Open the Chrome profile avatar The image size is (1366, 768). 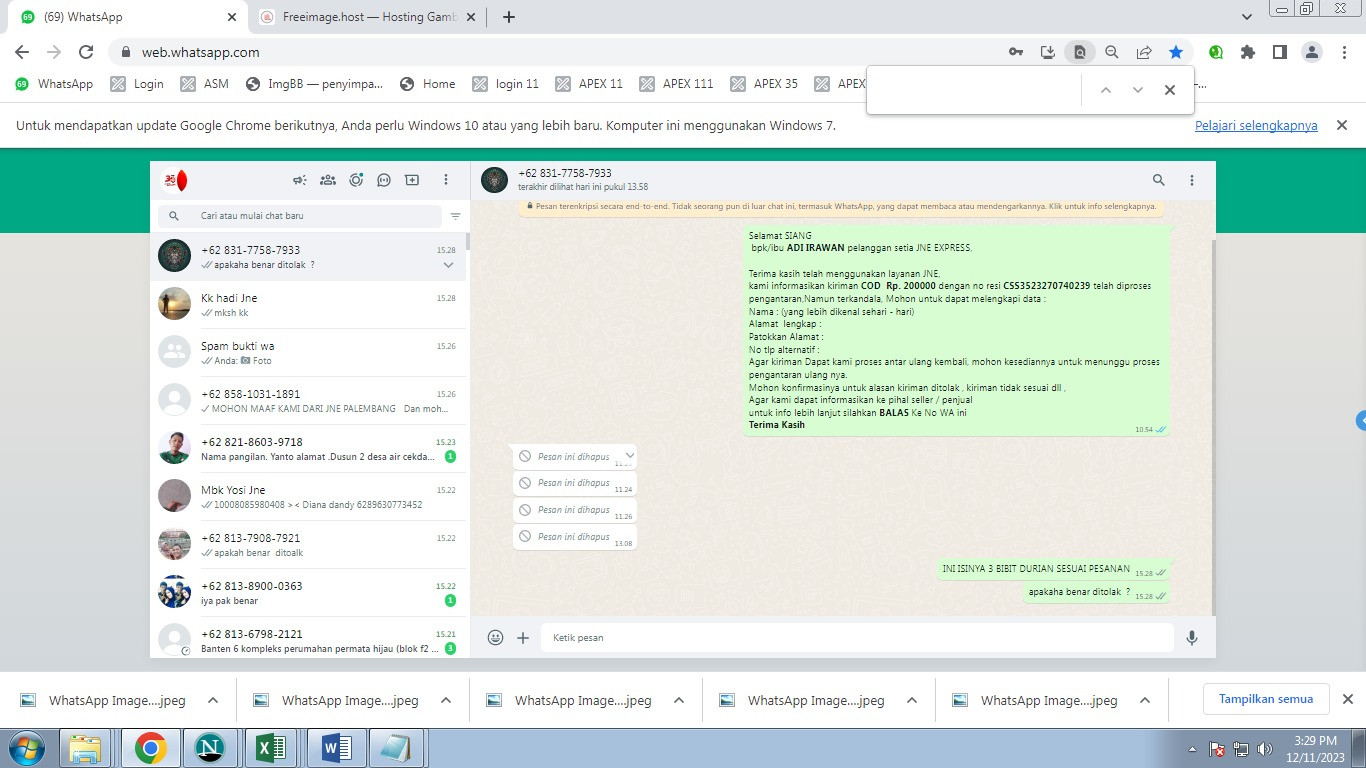pyautogui.click(x=1312, y=52)
